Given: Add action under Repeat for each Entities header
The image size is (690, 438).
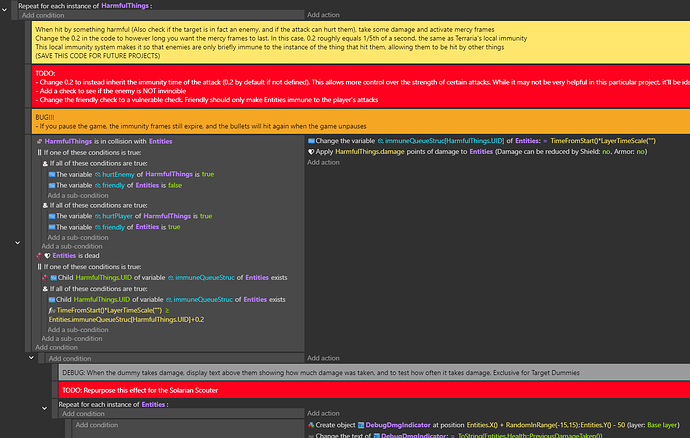Looking at the screenshot, I should (x=323, y=413).
